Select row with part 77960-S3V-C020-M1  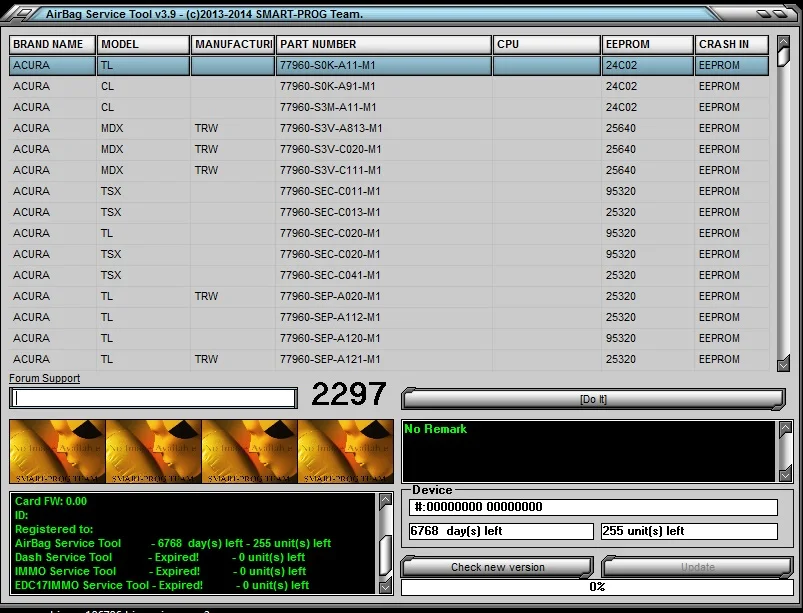tap(389, 150)
